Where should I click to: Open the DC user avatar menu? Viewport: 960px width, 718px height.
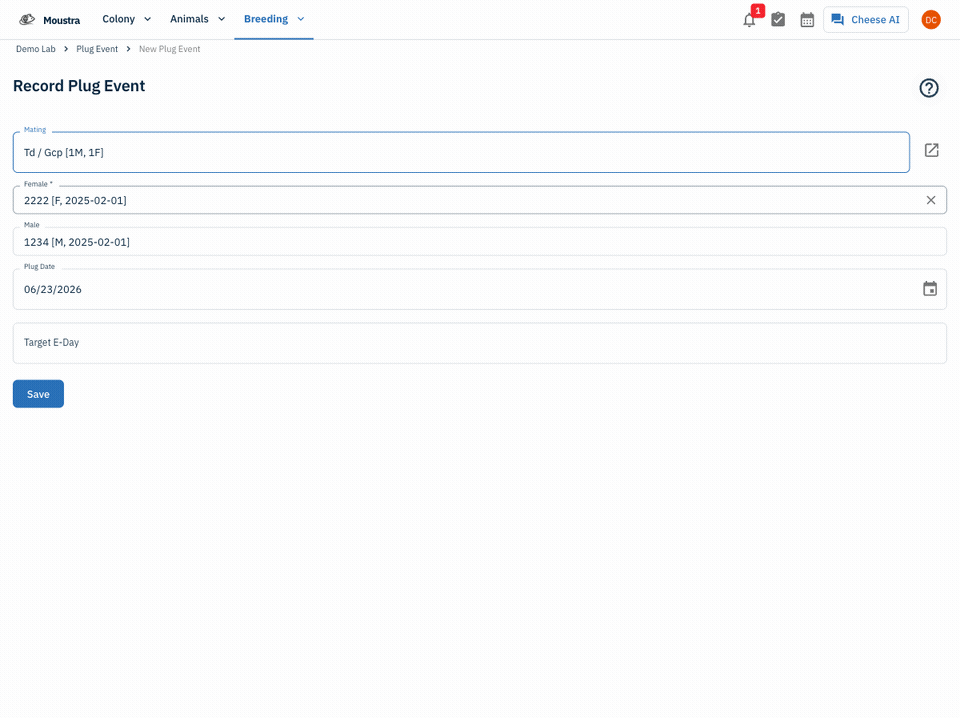(x=931, y=20)
